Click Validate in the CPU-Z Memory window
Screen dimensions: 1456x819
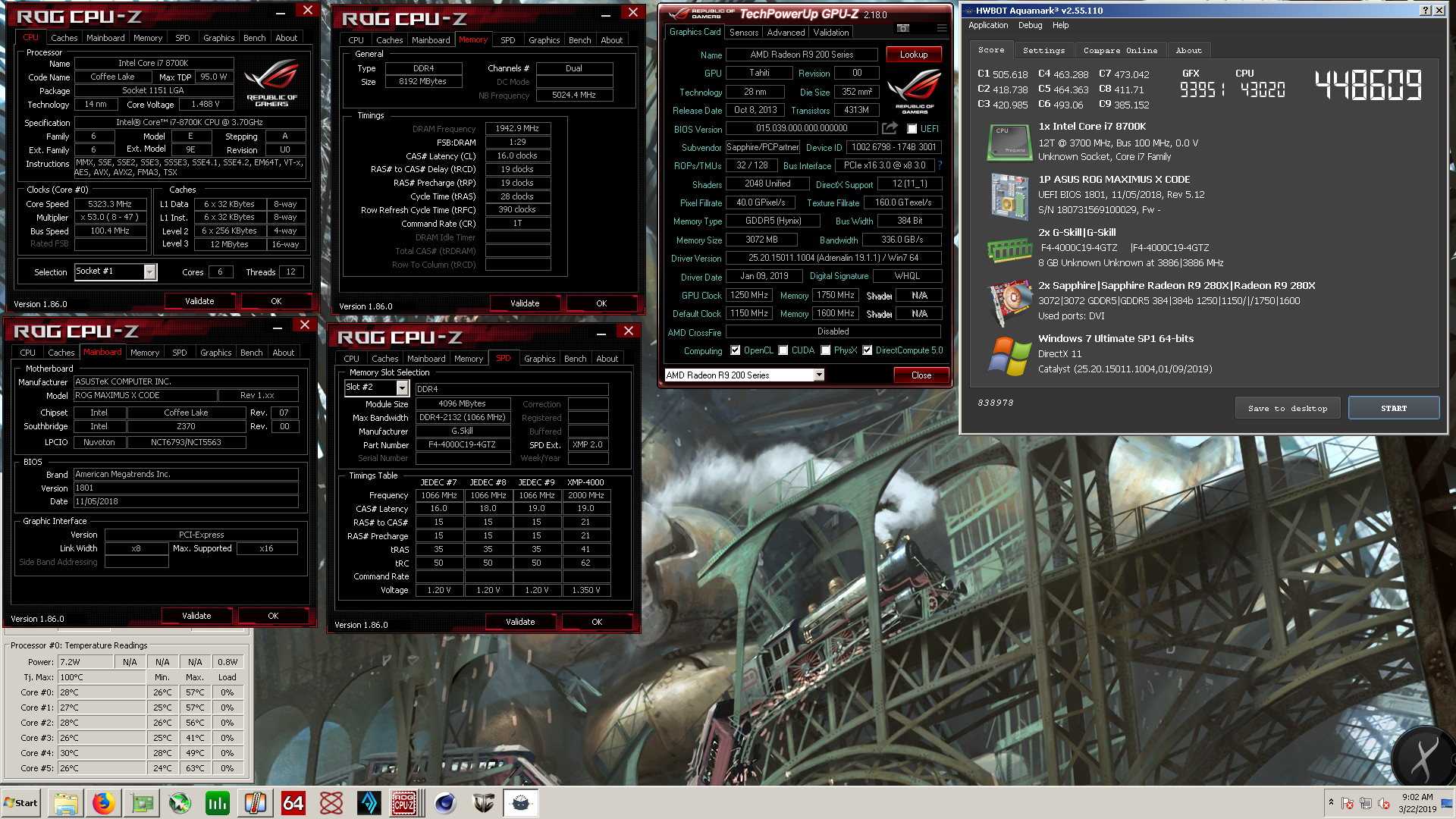[524, 303]
